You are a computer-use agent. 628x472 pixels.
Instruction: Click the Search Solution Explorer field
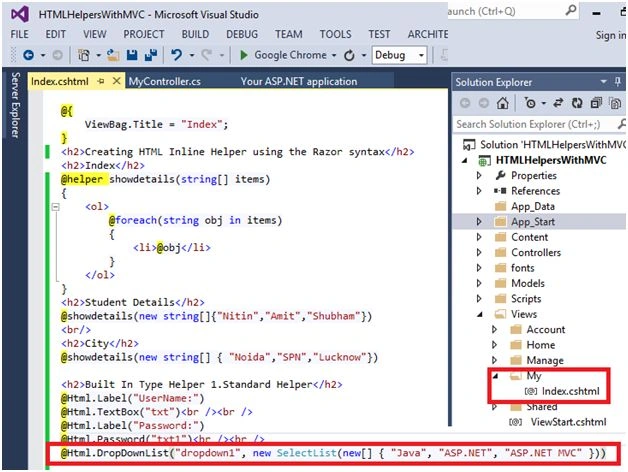[x=536, y=124]
